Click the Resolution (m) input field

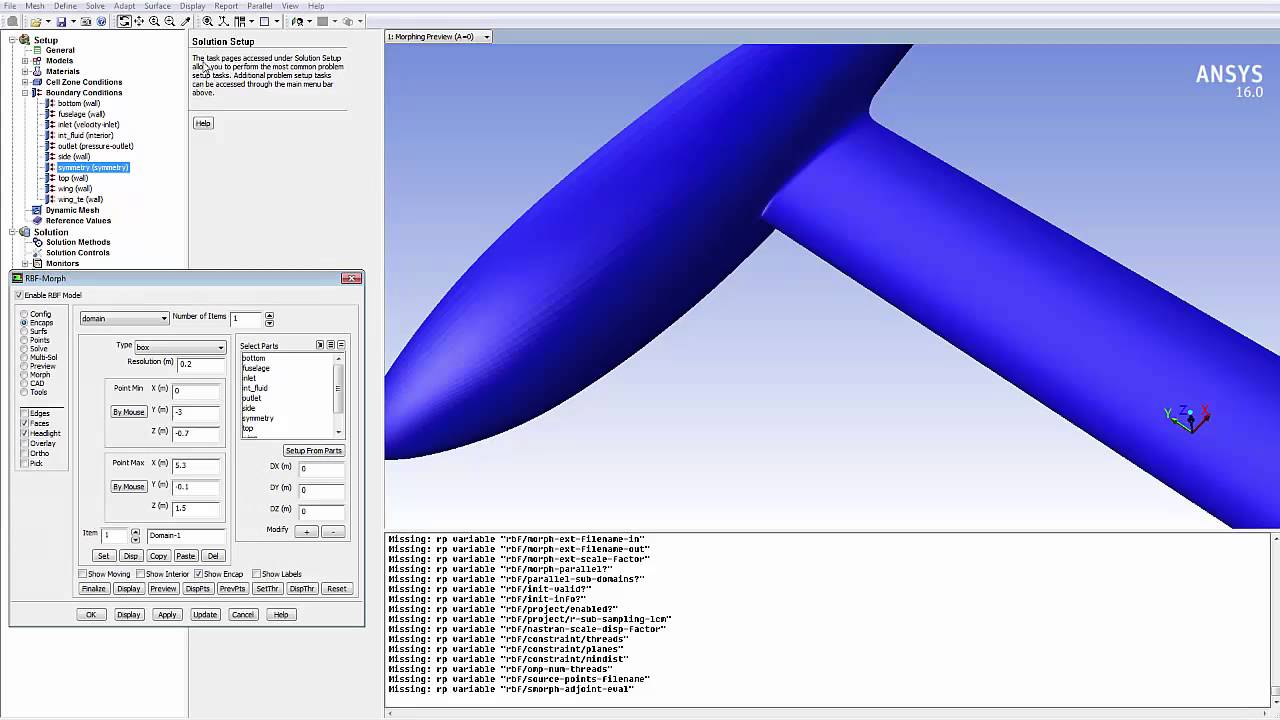pyautogui.click(x=200, y=364)
